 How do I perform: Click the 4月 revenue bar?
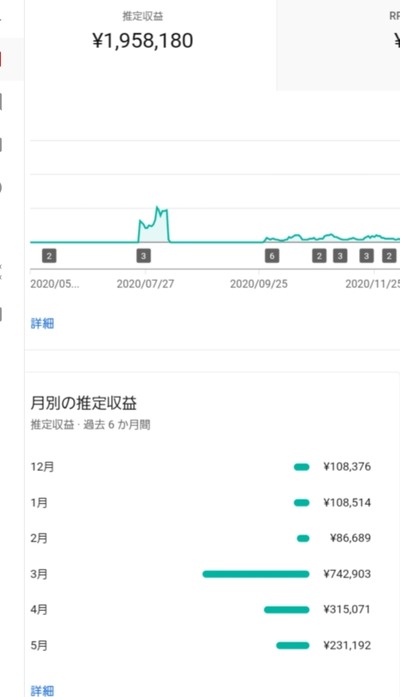tap(287, 609)
